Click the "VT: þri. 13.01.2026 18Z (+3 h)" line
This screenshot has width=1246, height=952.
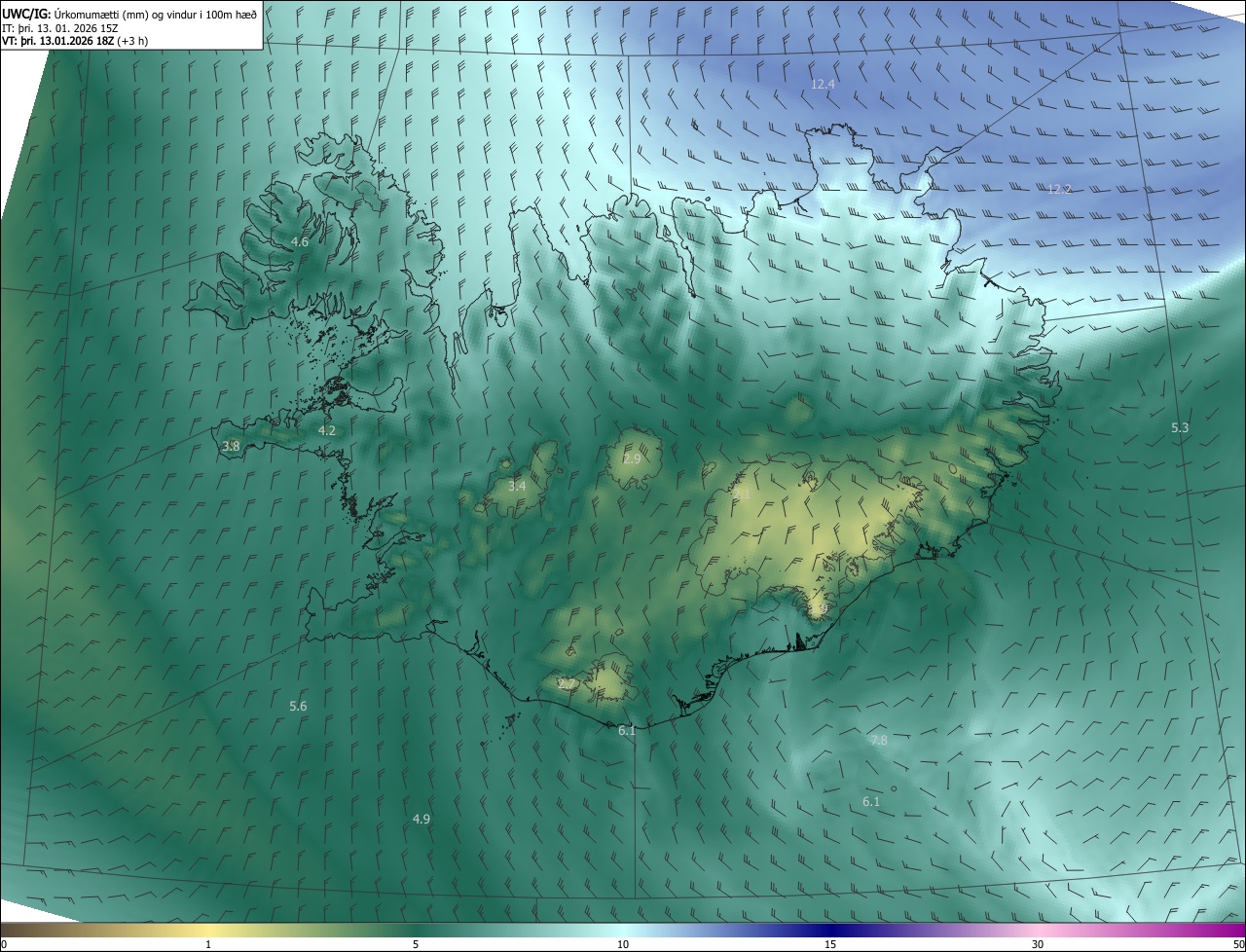(76, 41)
